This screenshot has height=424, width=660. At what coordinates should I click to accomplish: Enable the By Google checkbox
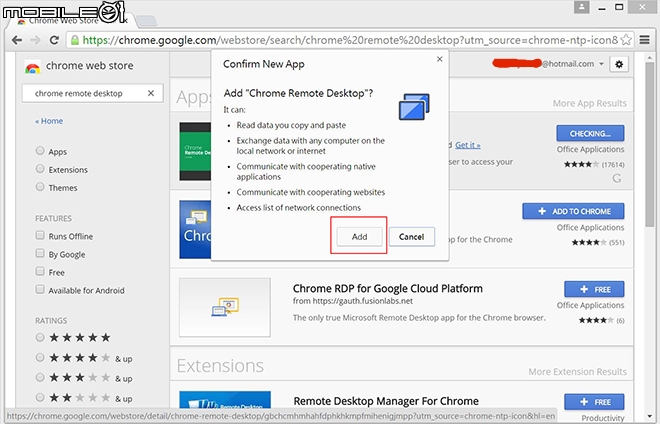coord(40,253)
